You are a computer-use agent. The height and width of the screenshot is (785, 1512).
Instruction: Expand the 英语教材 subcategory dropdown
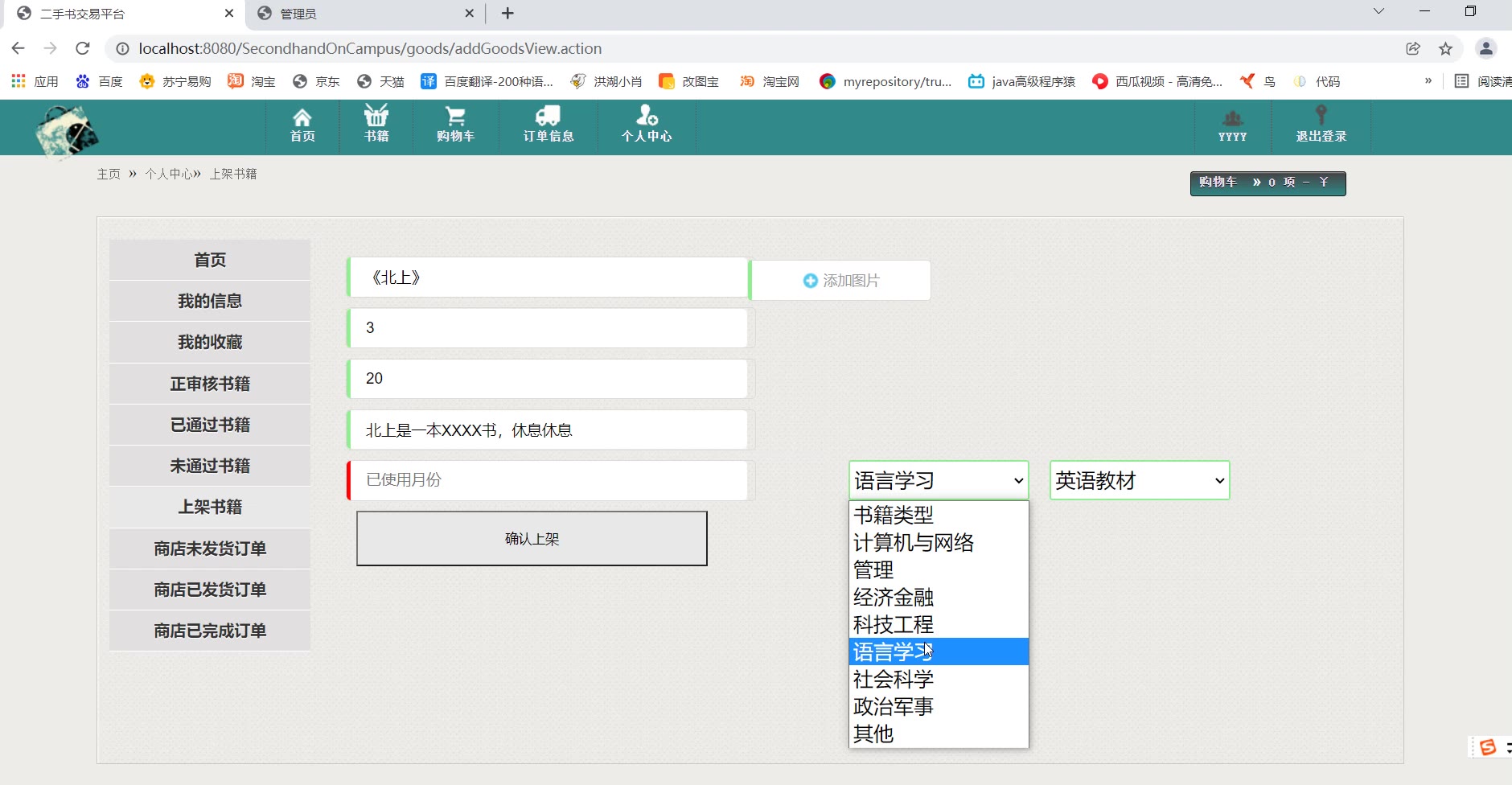tap(1139, 480)
